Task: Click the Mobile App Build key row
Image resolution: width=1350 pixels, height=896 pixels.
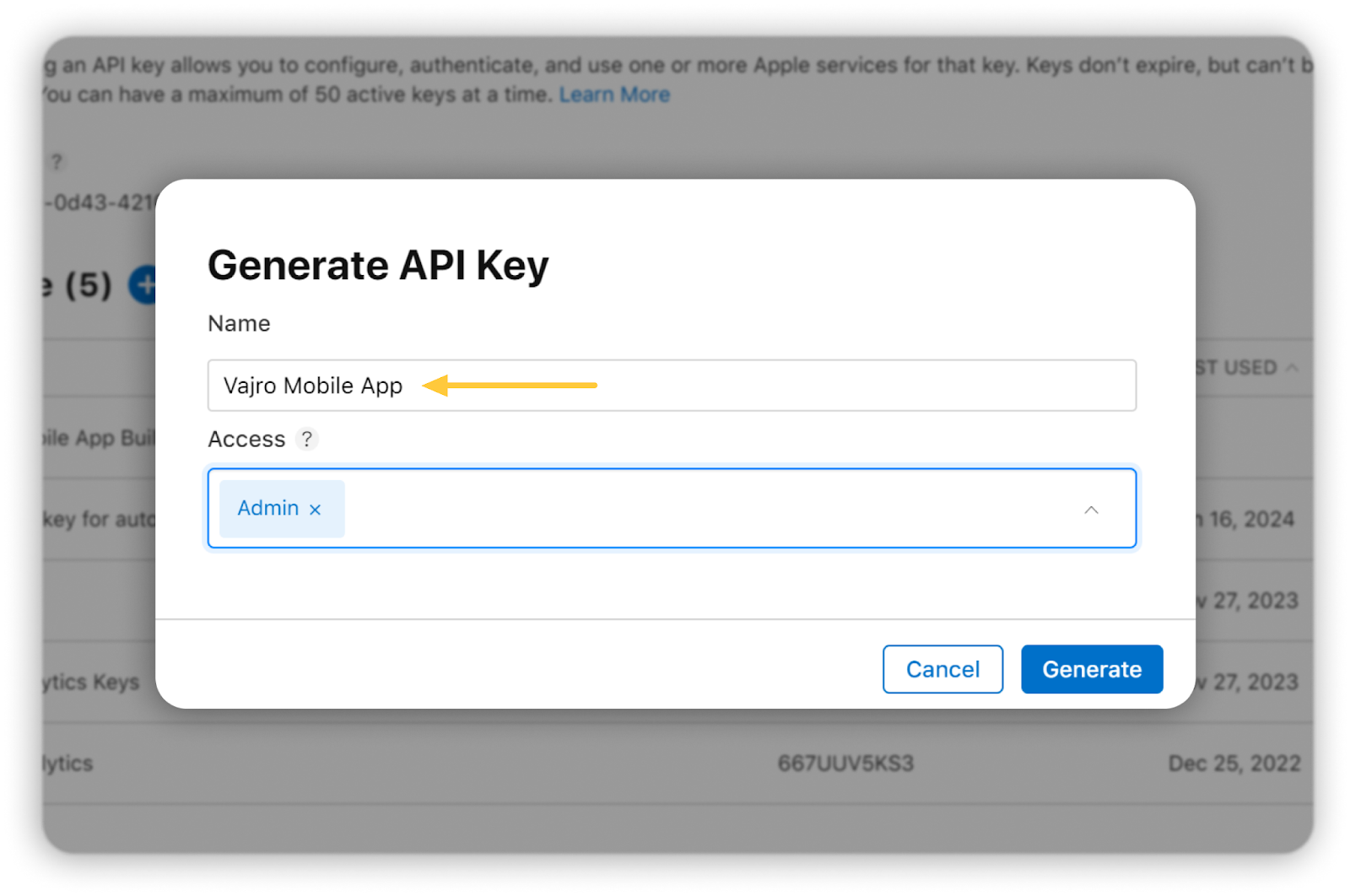Action: click(97, 438)
